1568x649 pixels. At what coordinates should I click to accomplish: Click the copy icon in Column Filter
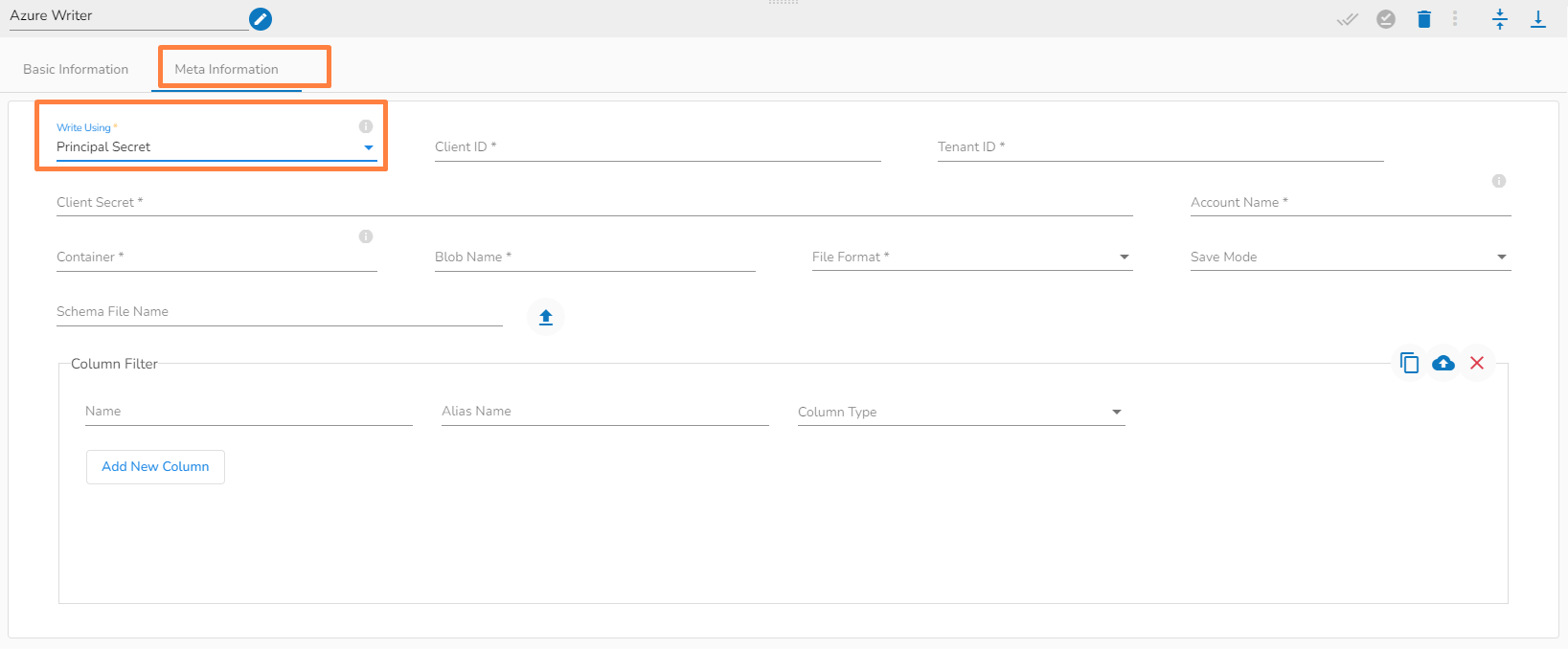coord(1409,363)
